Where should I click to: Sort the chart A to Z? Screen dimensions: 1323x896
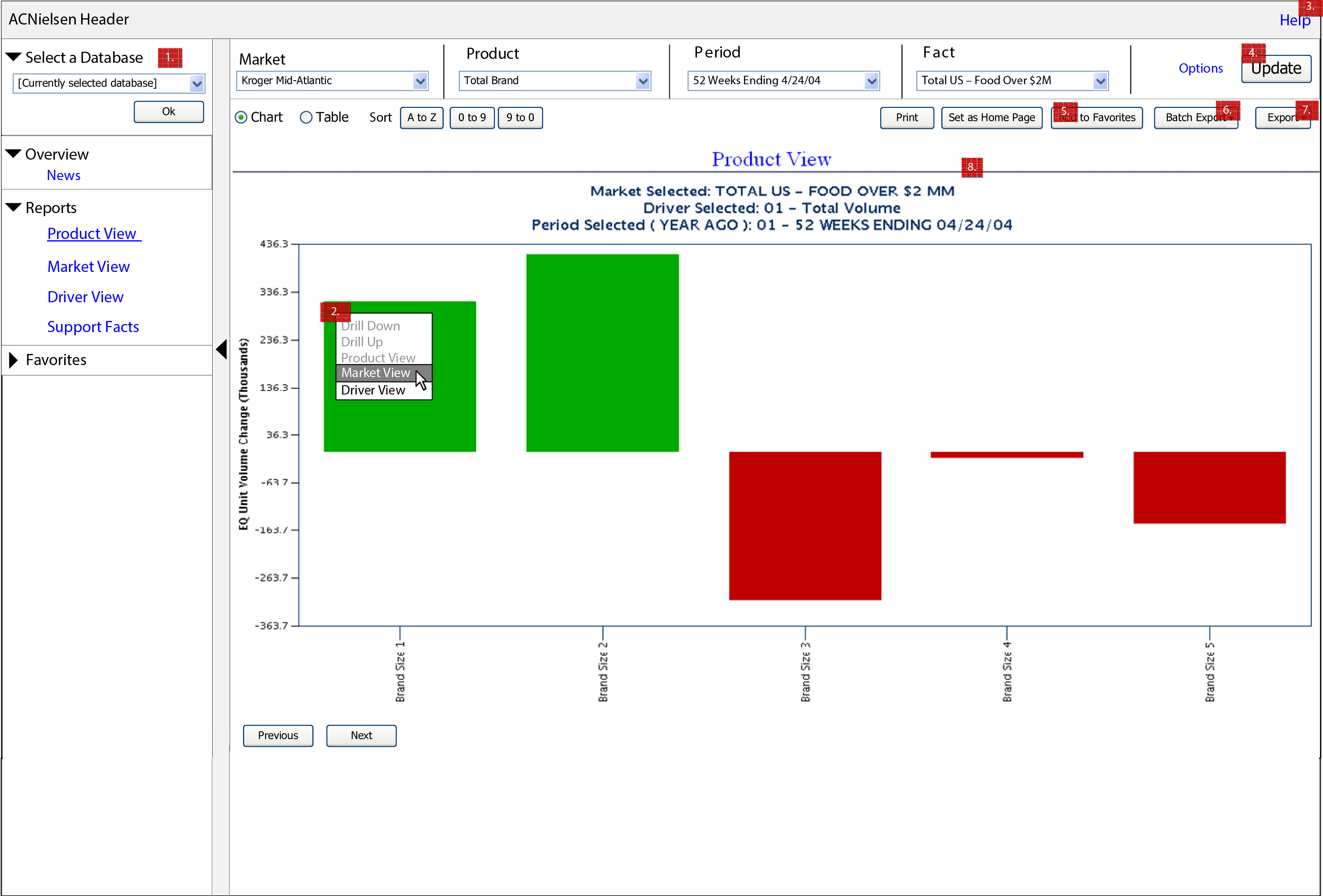pos(422,118)
